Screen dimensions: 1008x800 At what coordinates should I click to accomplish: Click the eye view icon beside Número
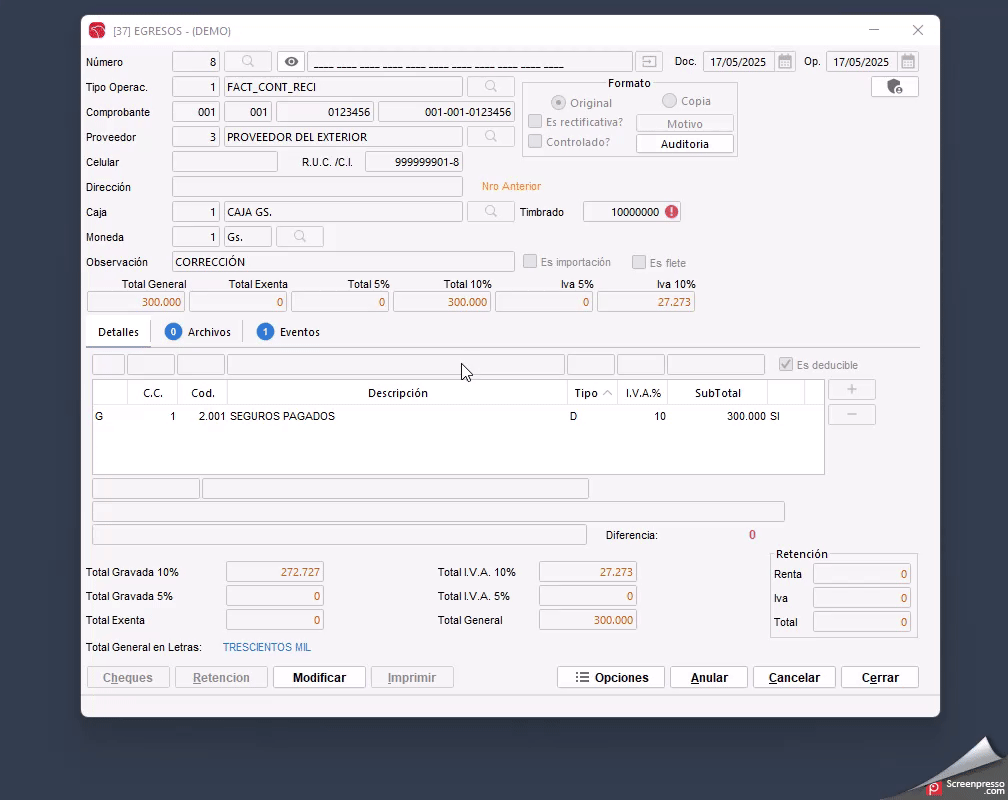tap(291, 62)
